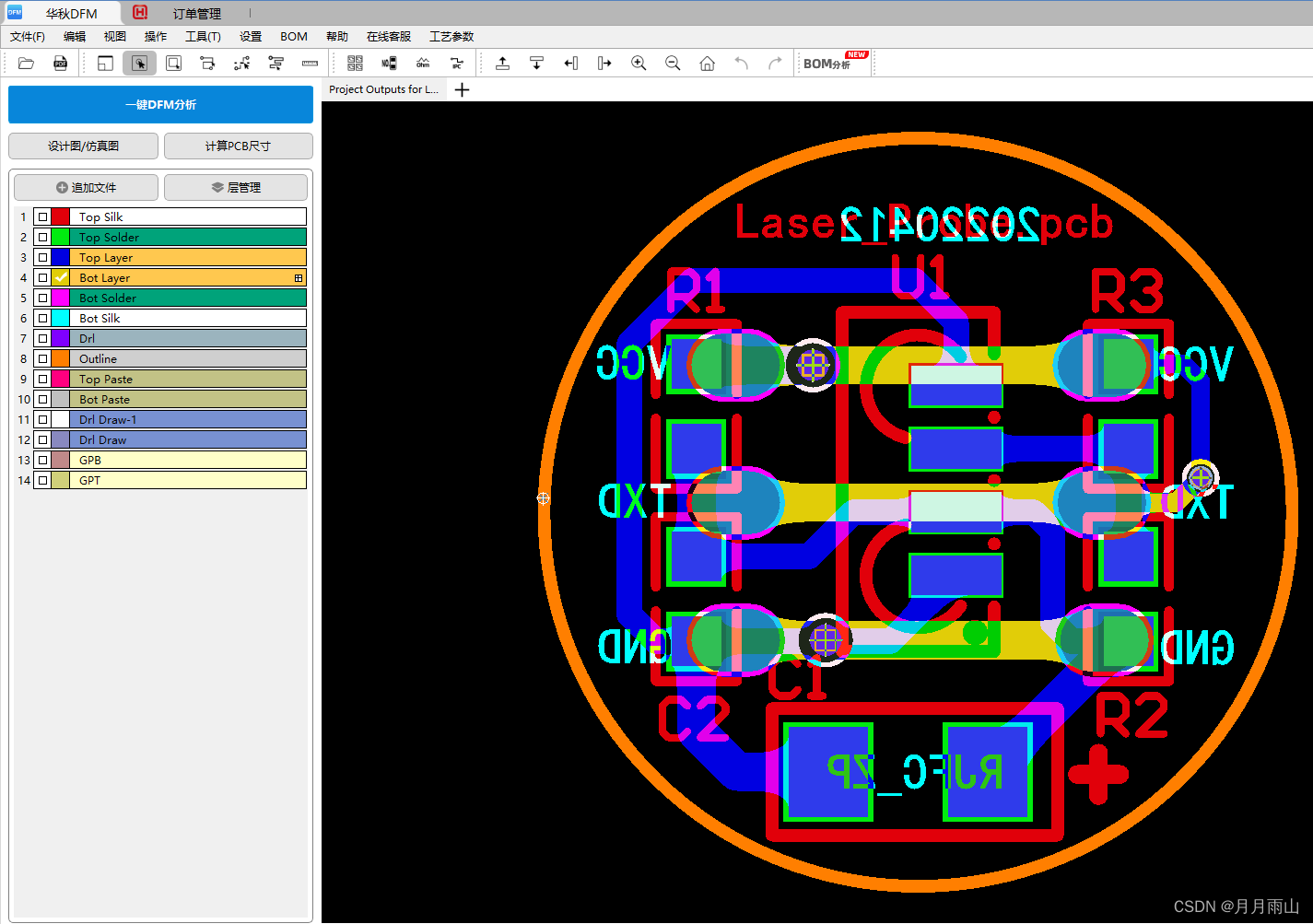Uncheck the Bot Layer visibility box
Viewport: 1313px width, 924px height.
41,277
